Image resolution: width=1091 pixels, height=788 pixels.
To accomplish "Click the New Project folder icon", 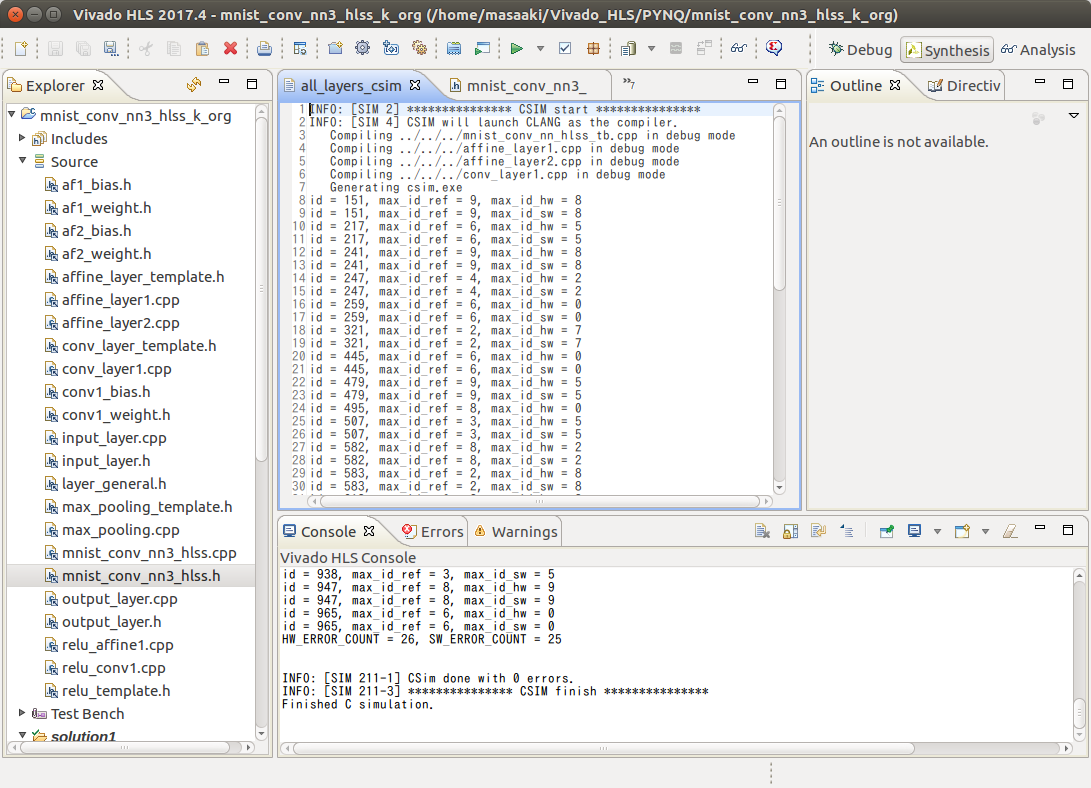I will coord(335,48).
